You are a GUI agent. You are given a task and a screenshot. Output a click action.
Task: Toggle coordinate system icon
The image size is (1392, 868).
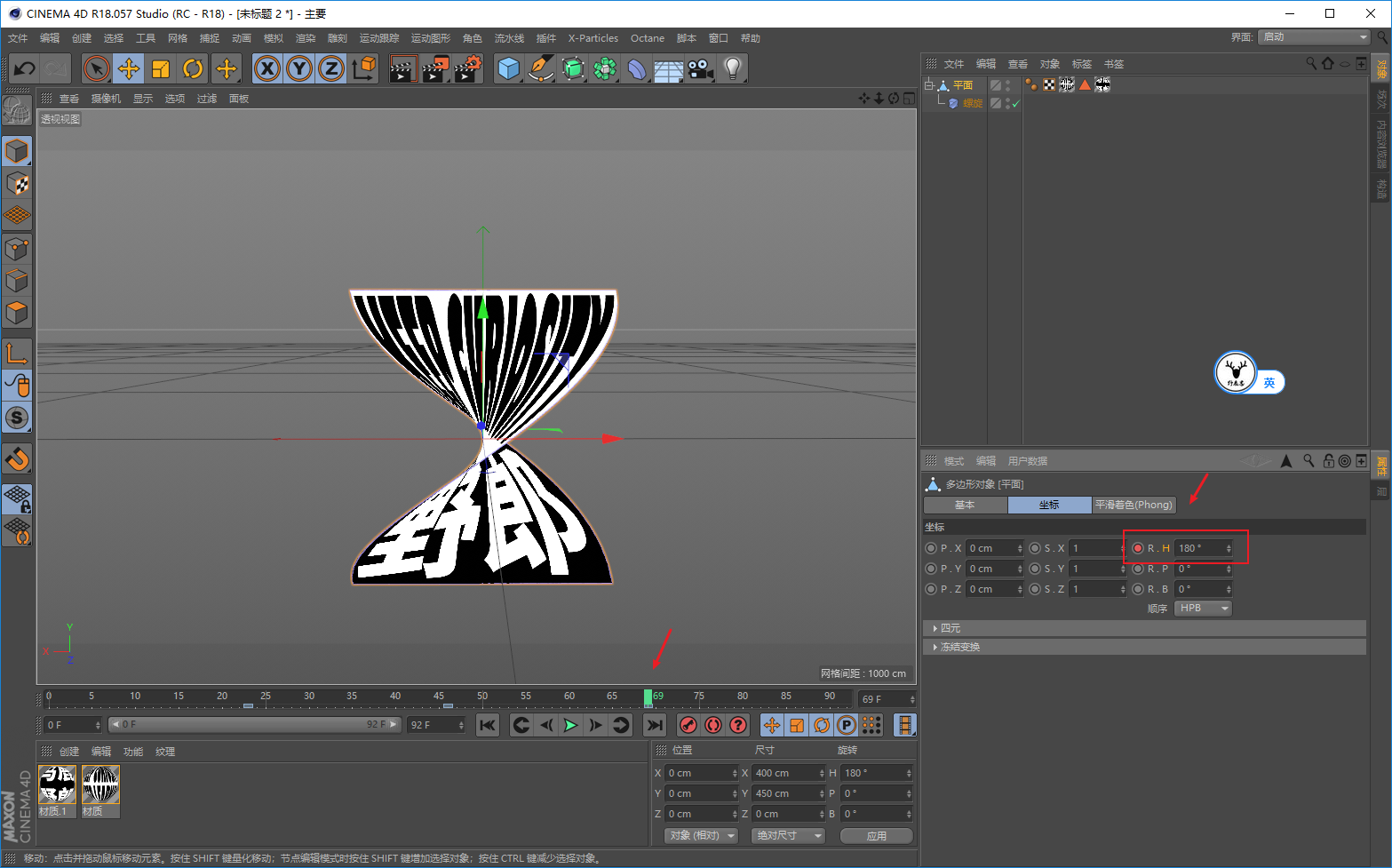[363, 68]
